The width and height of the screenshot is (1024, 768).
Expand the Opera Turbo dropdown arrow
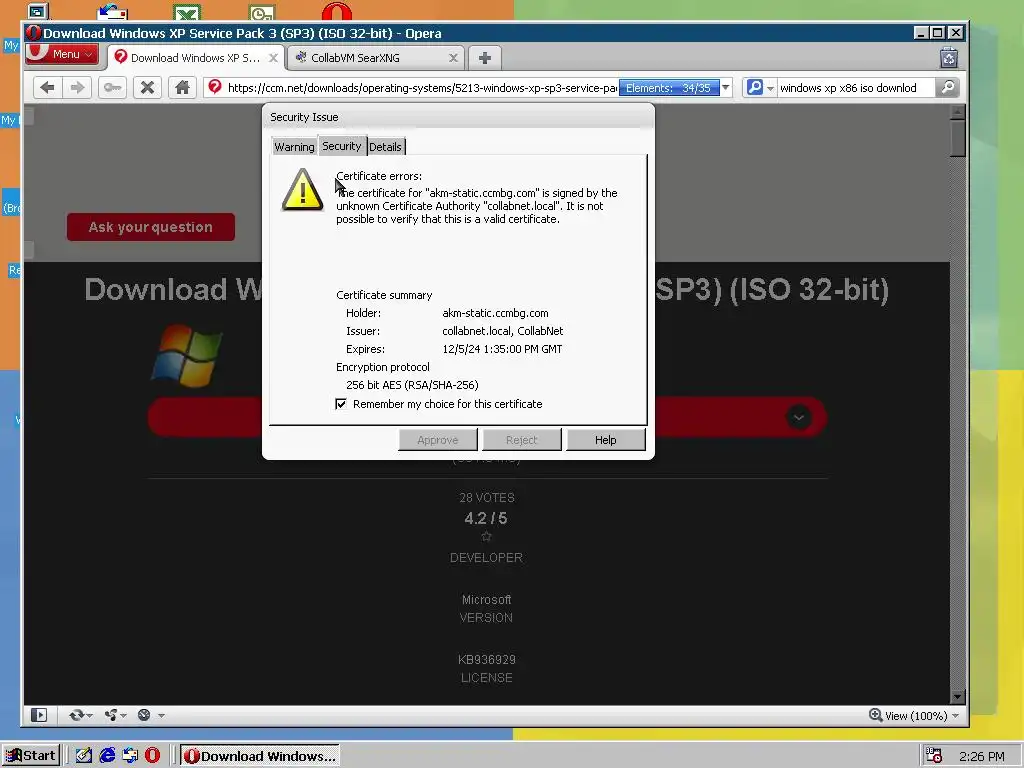tap(161, 716)
